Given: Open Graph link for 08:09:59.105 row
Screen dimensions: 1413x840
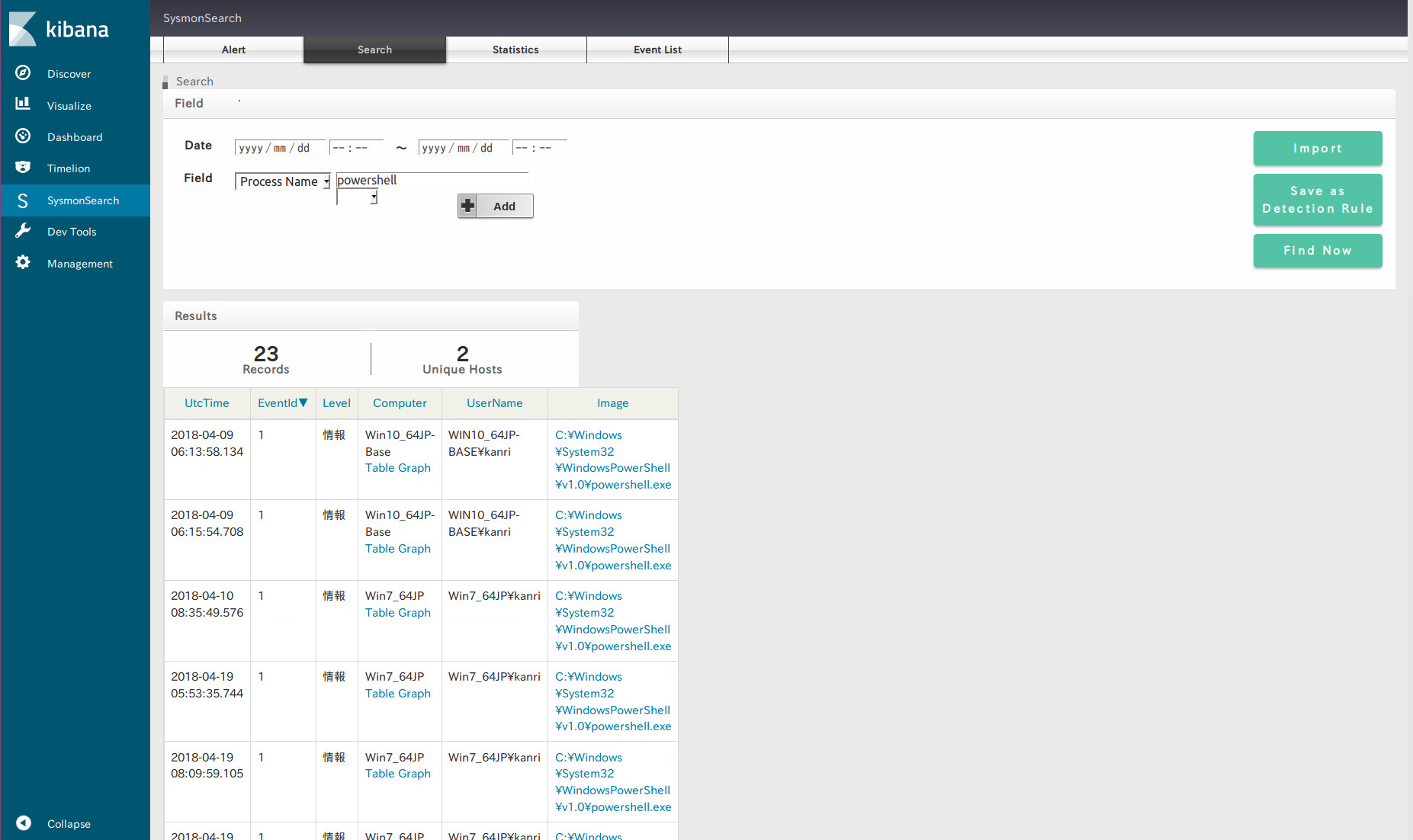Looking at the screenshot, I should coord(414,774).
